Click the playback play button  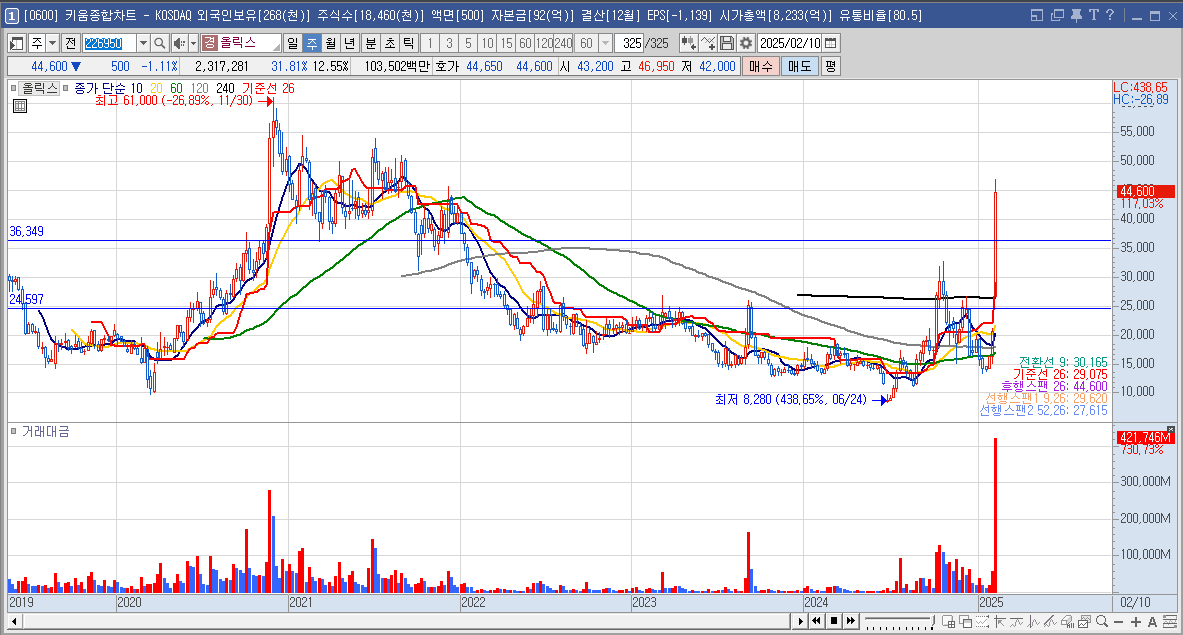[x=800, y=621]
